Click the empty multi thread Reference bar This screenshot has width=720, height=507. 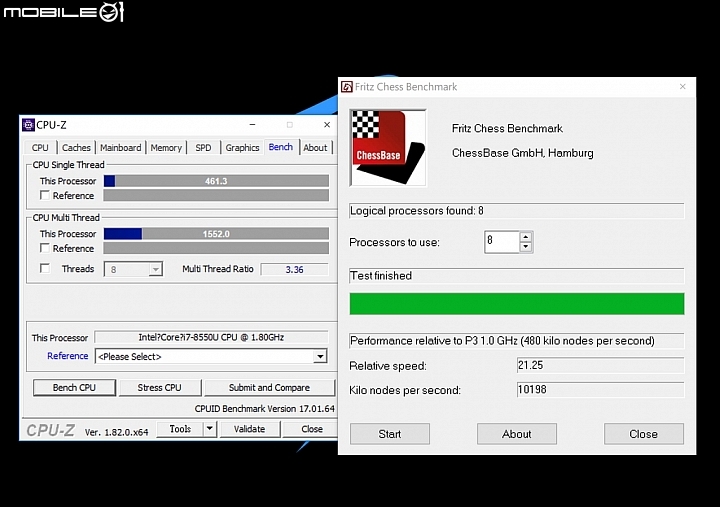tap(216, 248)
